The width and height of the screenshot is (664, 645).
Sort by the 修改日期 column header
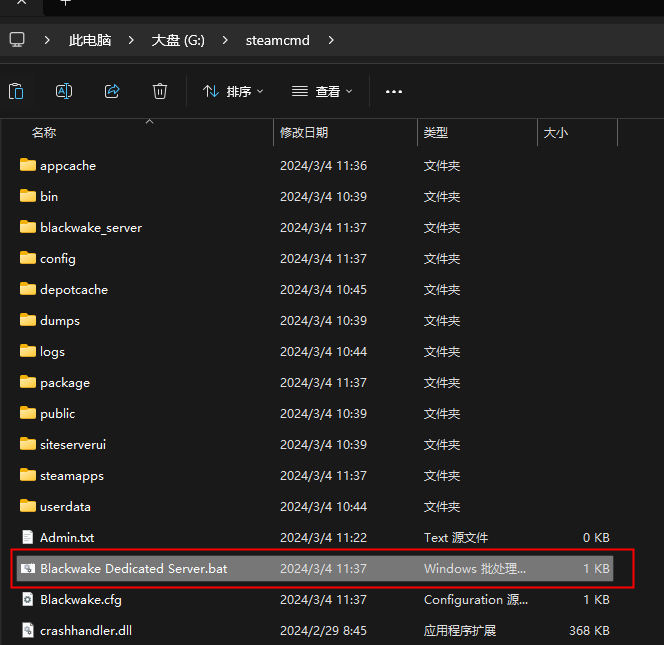pyautogui.click(x=304, y=133)
